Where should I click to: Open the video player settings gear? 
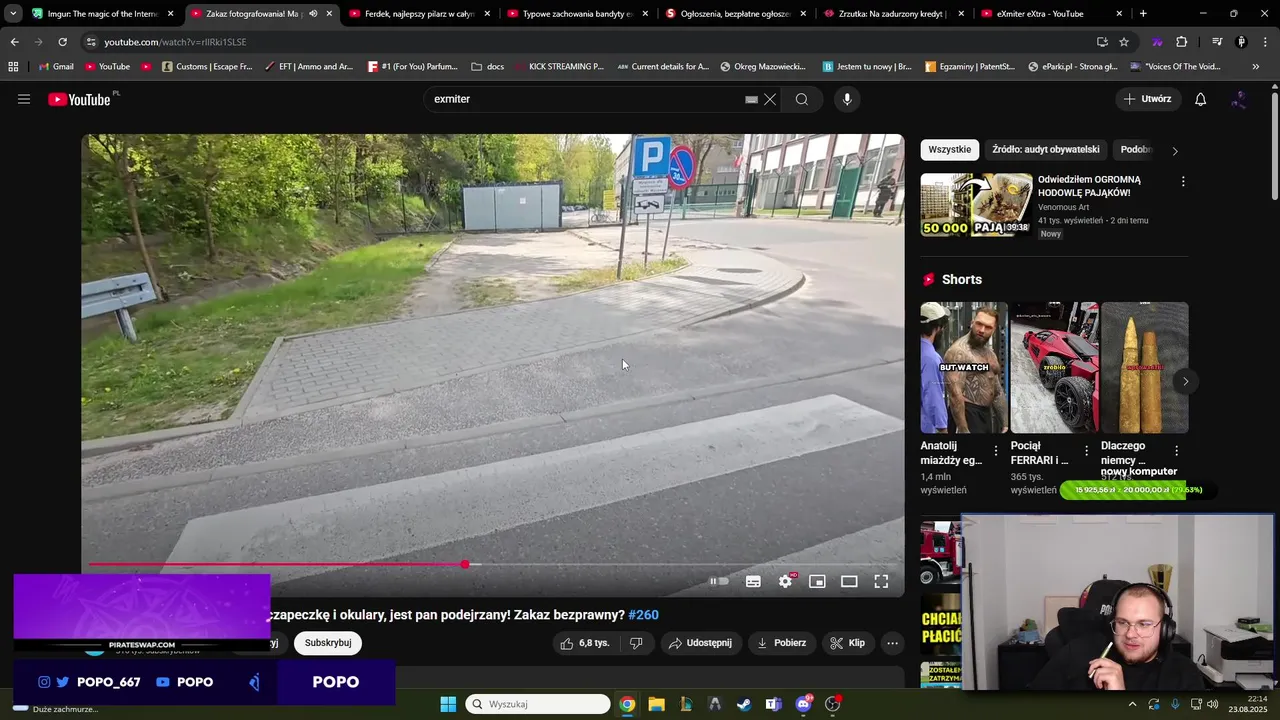(x=786, y=581)
